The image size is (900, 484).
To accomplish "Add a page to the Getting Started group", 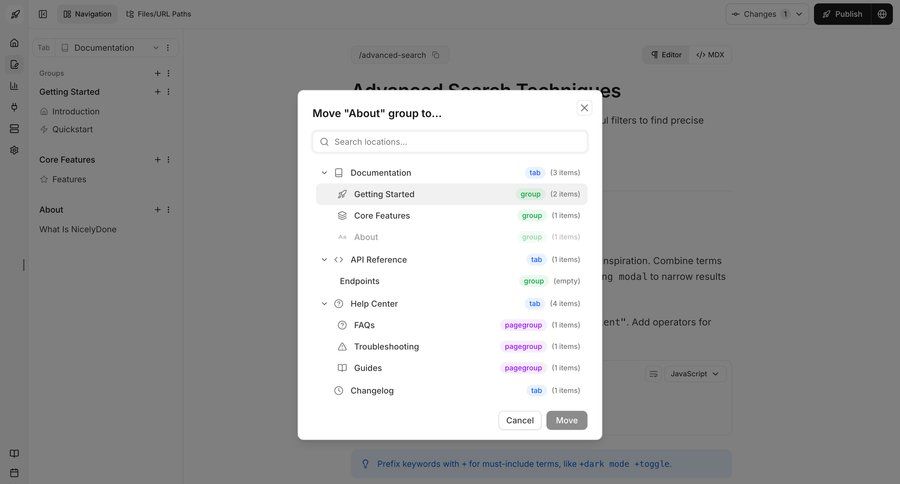I will click(x=157, y=92).
